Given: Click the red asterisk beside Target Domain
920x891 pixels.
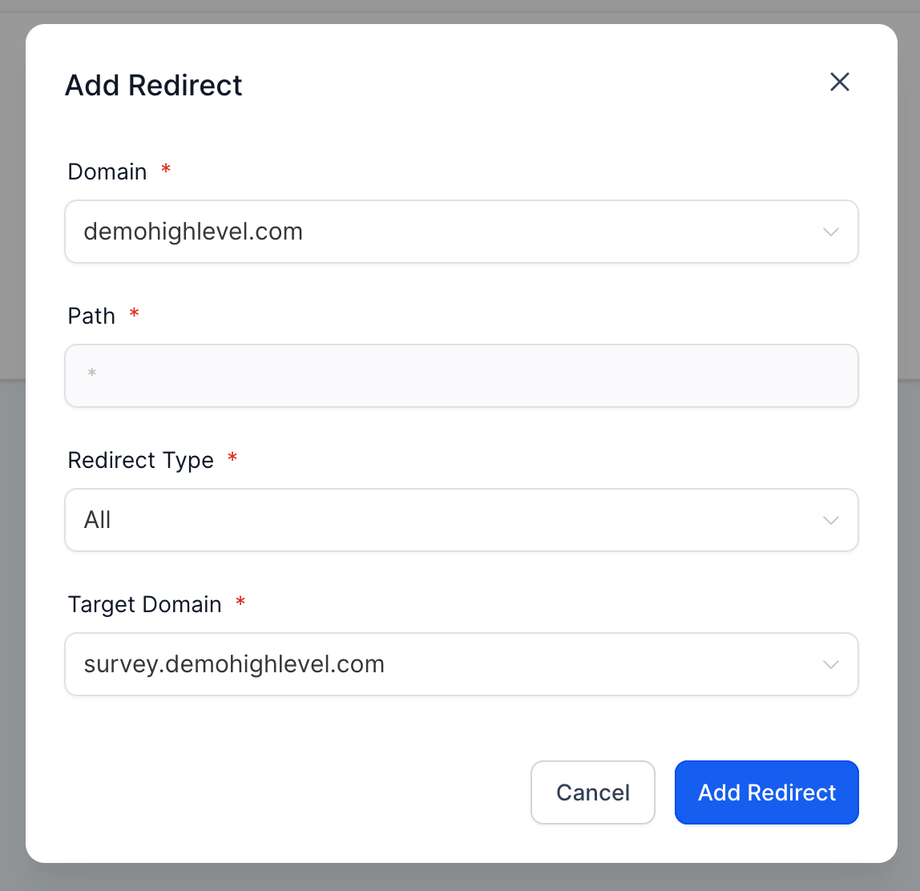Looking at the screenshot, I should pyautogui.click(x=240, y=602).
